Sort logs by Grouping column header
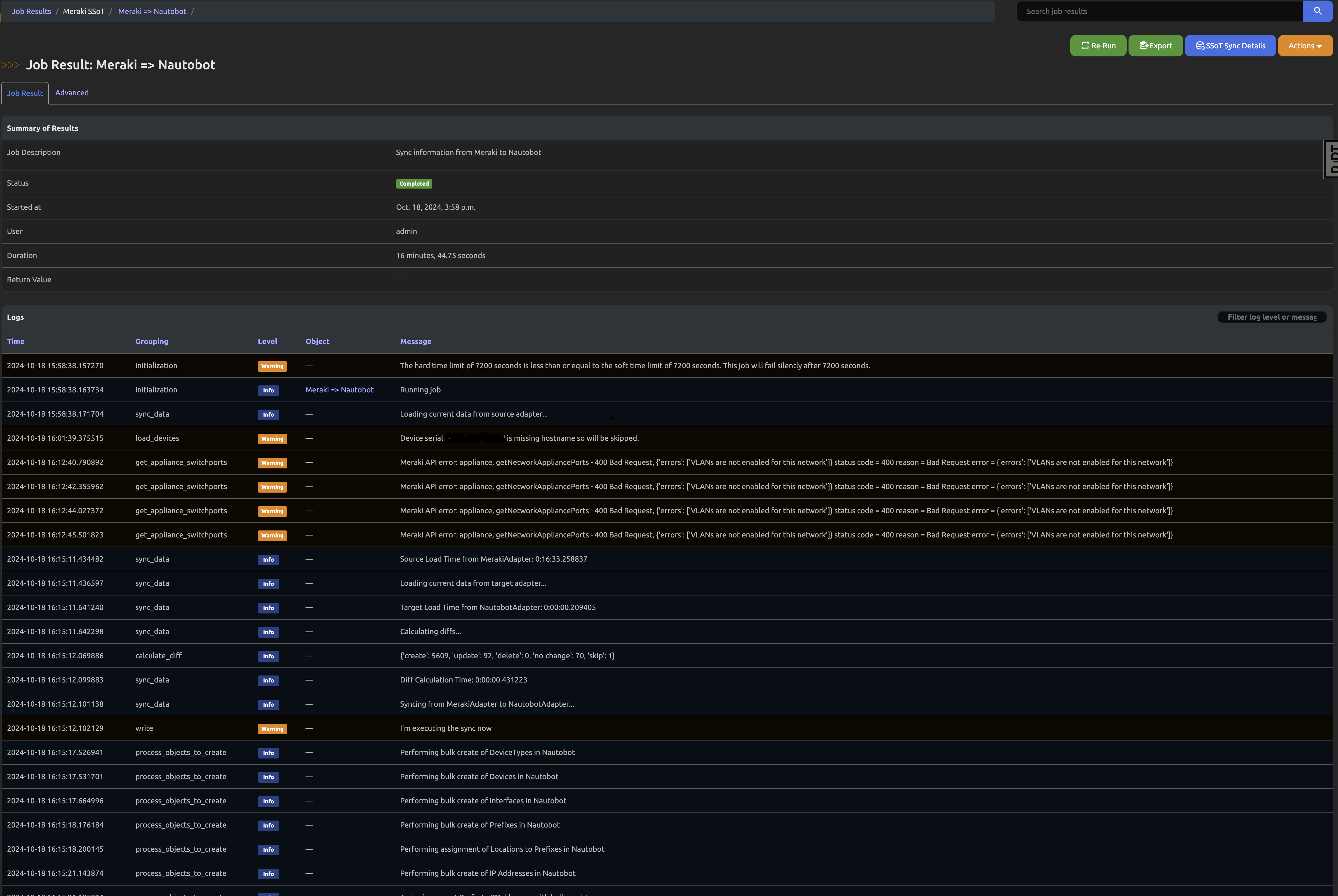 point(151,341)
